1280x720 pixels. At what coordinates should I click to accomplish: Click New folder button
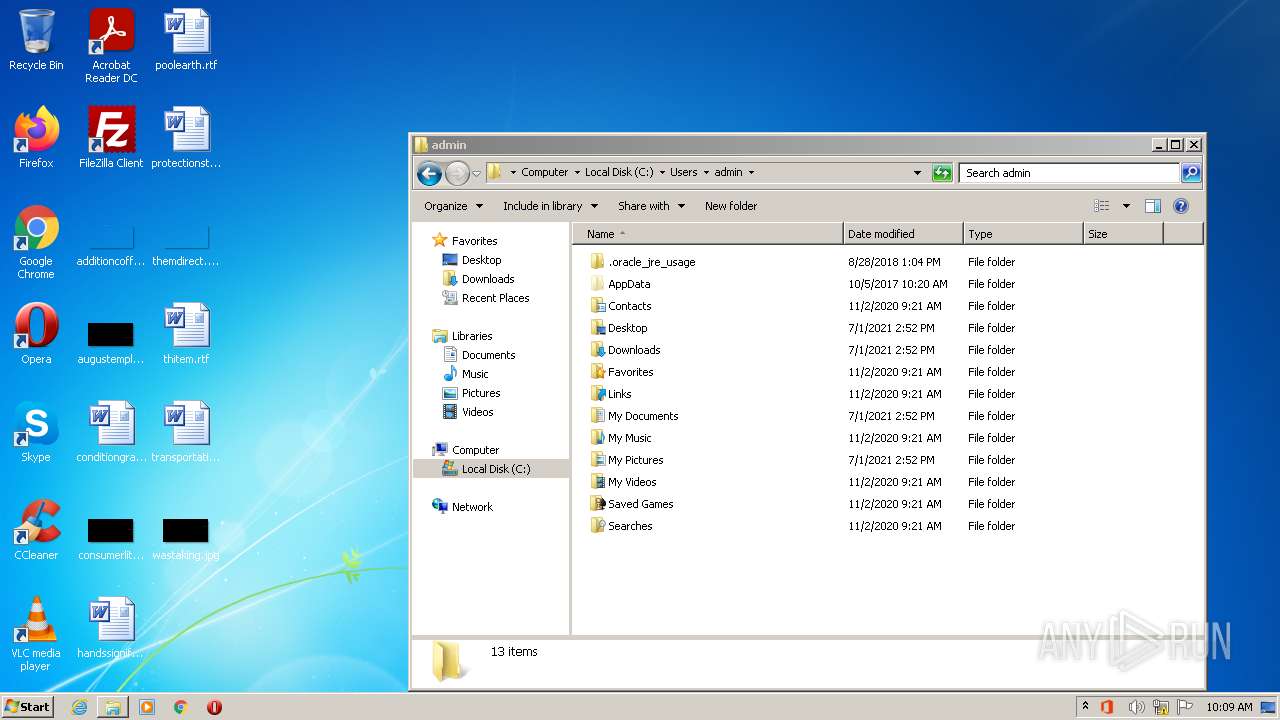point(731,206)
